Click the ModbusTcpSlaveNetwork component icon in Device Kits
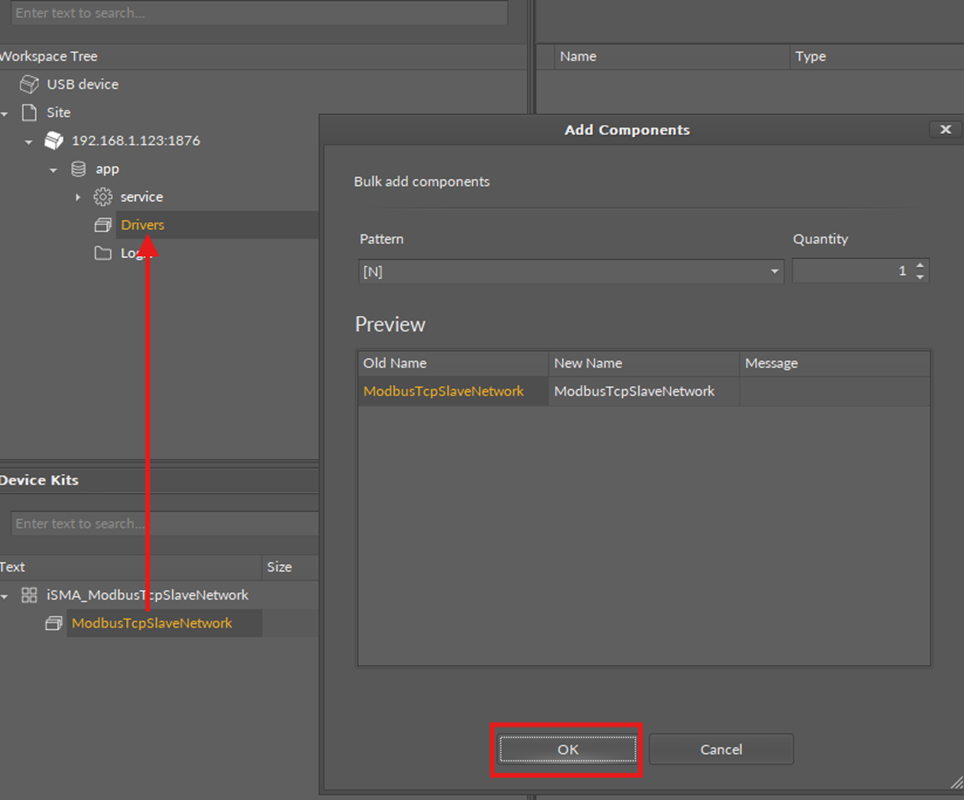 coord(53,623)
